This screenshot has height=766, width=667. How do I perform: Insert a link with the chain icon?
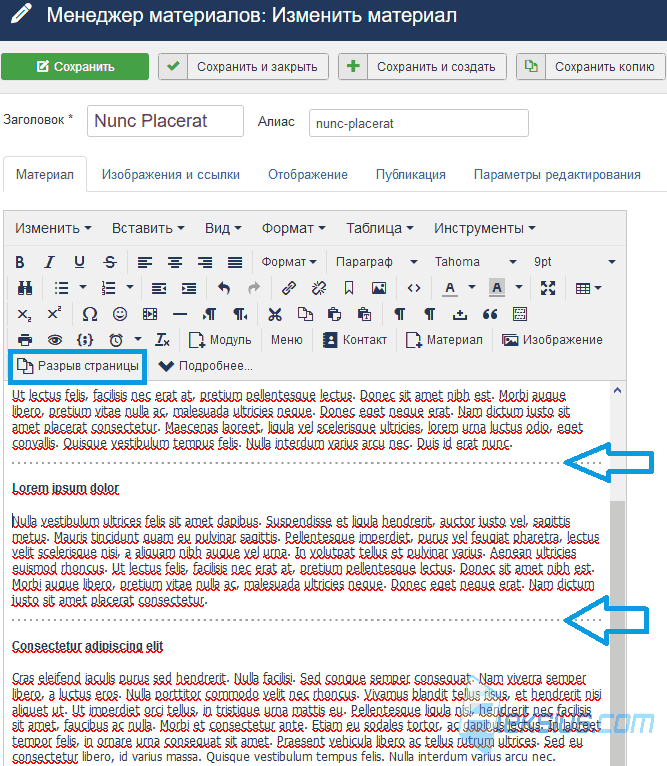288,288
